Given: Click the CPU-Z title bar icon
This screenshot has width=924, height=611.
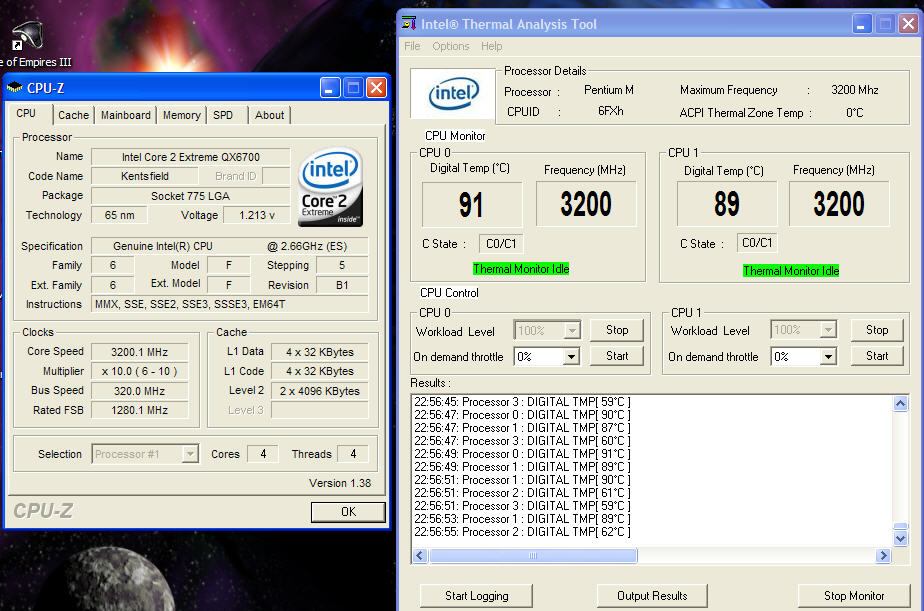Looking at the screenshot, I should [14, 88].
